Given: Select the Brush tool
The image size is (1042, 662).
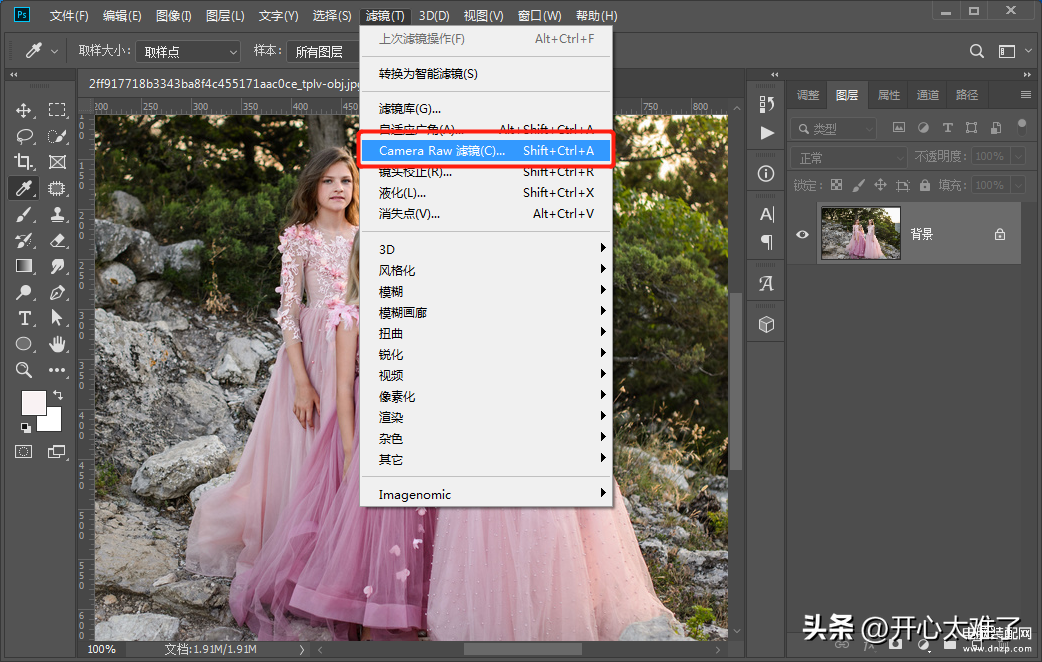Looking at the screenshot, I should 24,214.
